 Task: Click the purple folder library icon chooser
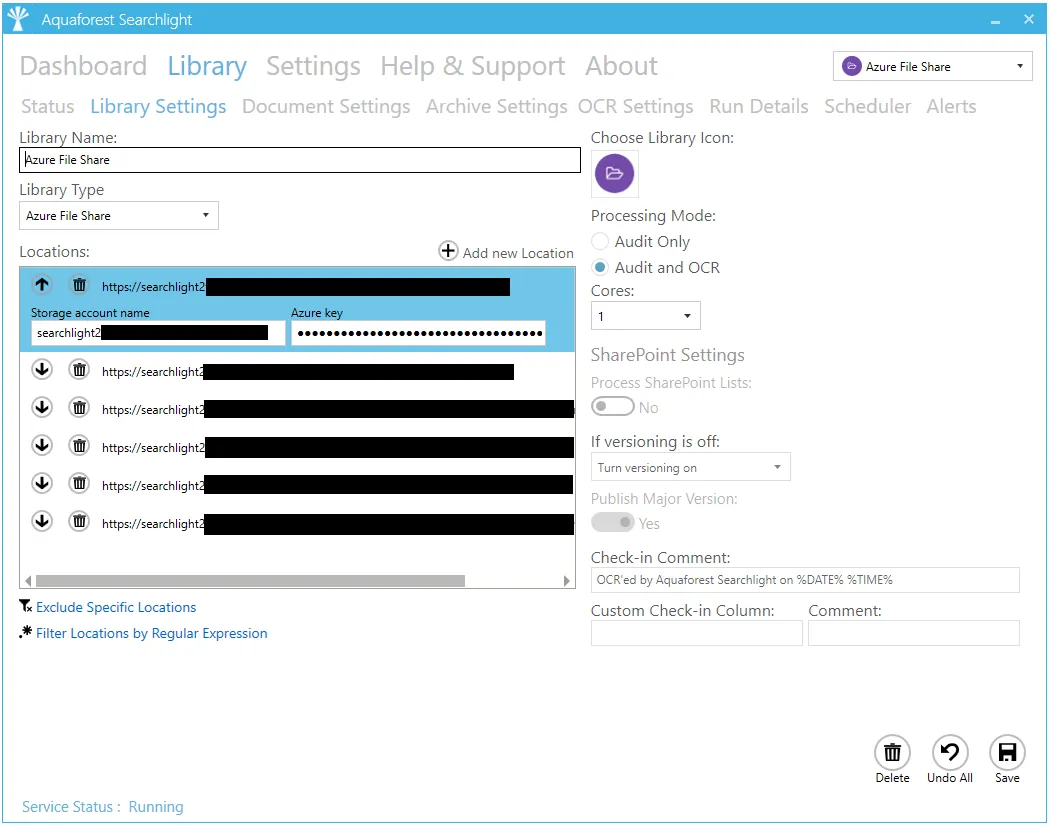point(614,174)
